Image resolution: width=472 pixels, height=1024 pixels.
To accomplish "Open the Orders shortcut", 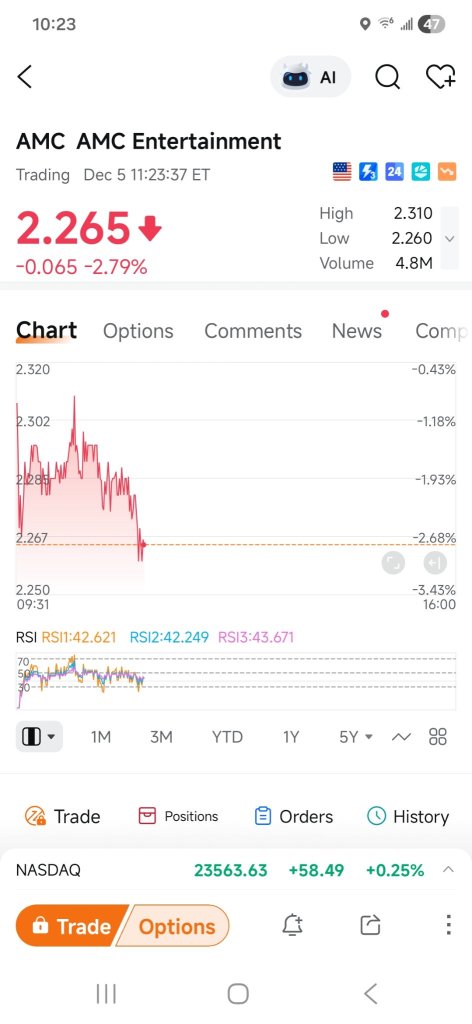I will coord(294,816).
